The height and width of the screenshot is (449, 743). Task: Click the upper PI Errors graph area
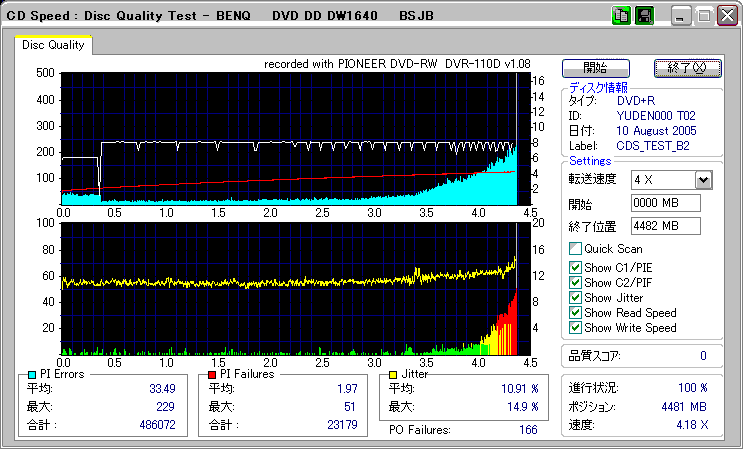tap(290, 138)
